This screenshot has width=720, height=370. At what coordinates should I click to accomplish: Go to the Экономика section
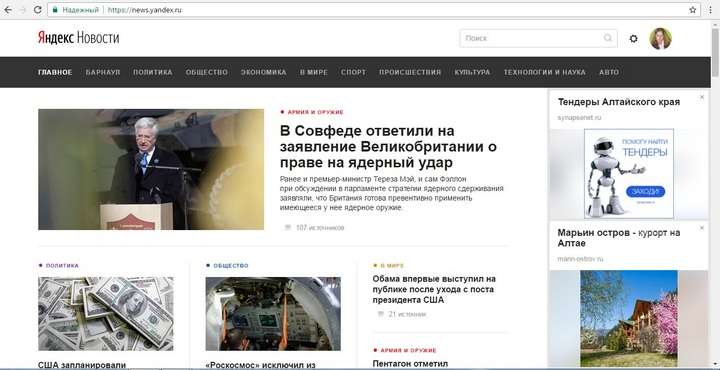point(264,73)
